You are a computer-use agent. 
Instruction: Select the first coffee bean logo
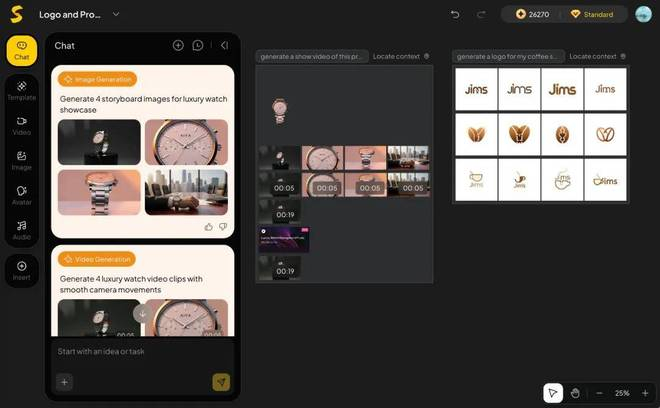tap(476, 135)
